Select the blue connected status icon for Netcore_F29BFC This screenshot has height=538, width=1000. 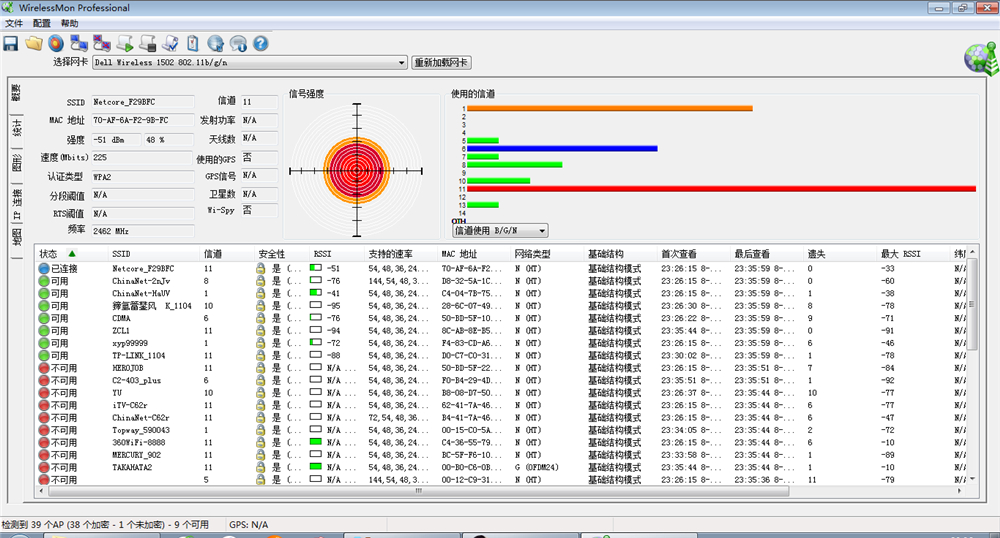[x=44, y=269]
